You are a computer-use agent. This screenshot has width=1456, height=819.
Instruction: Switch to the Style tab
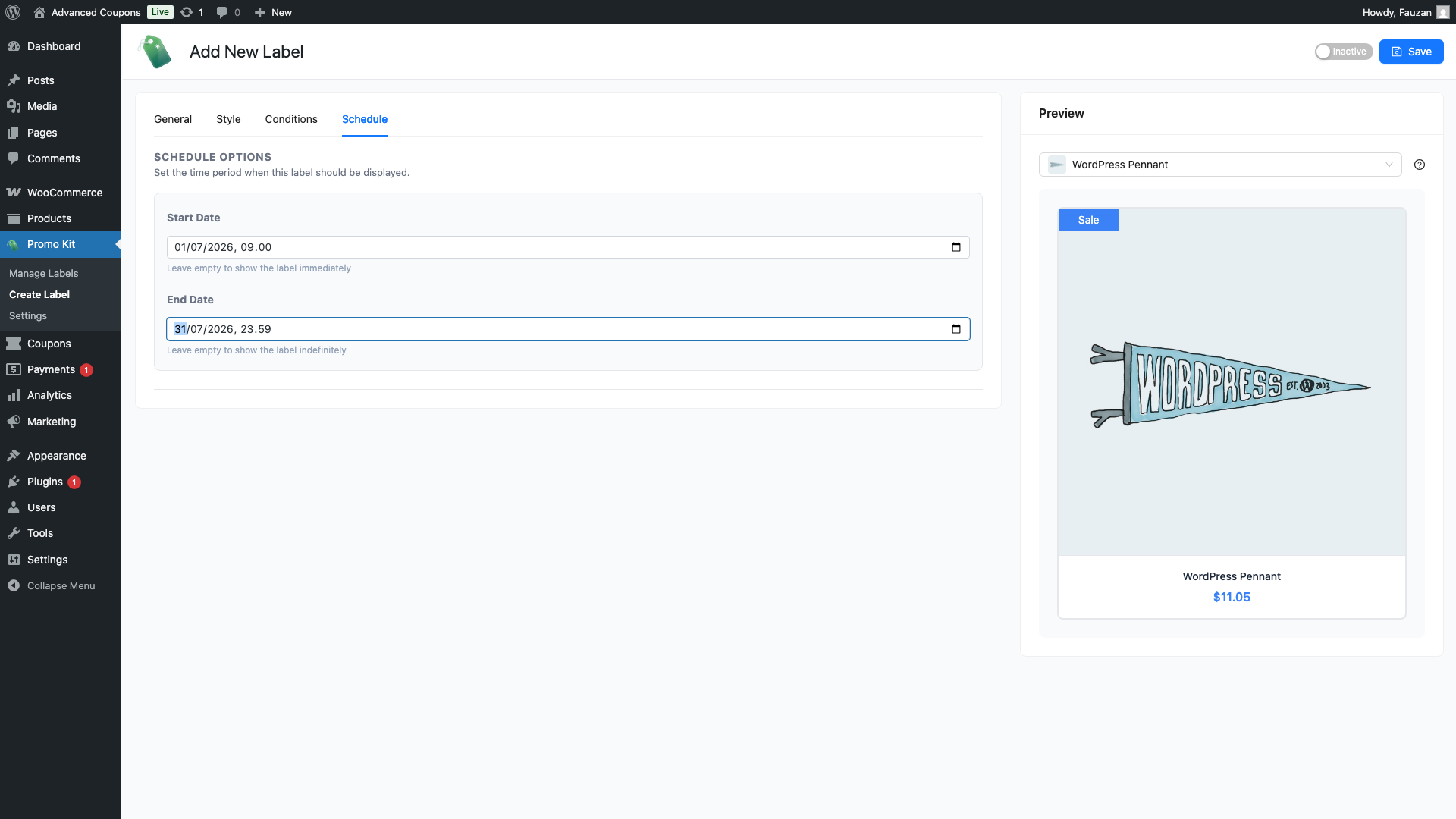coord(228,119)
